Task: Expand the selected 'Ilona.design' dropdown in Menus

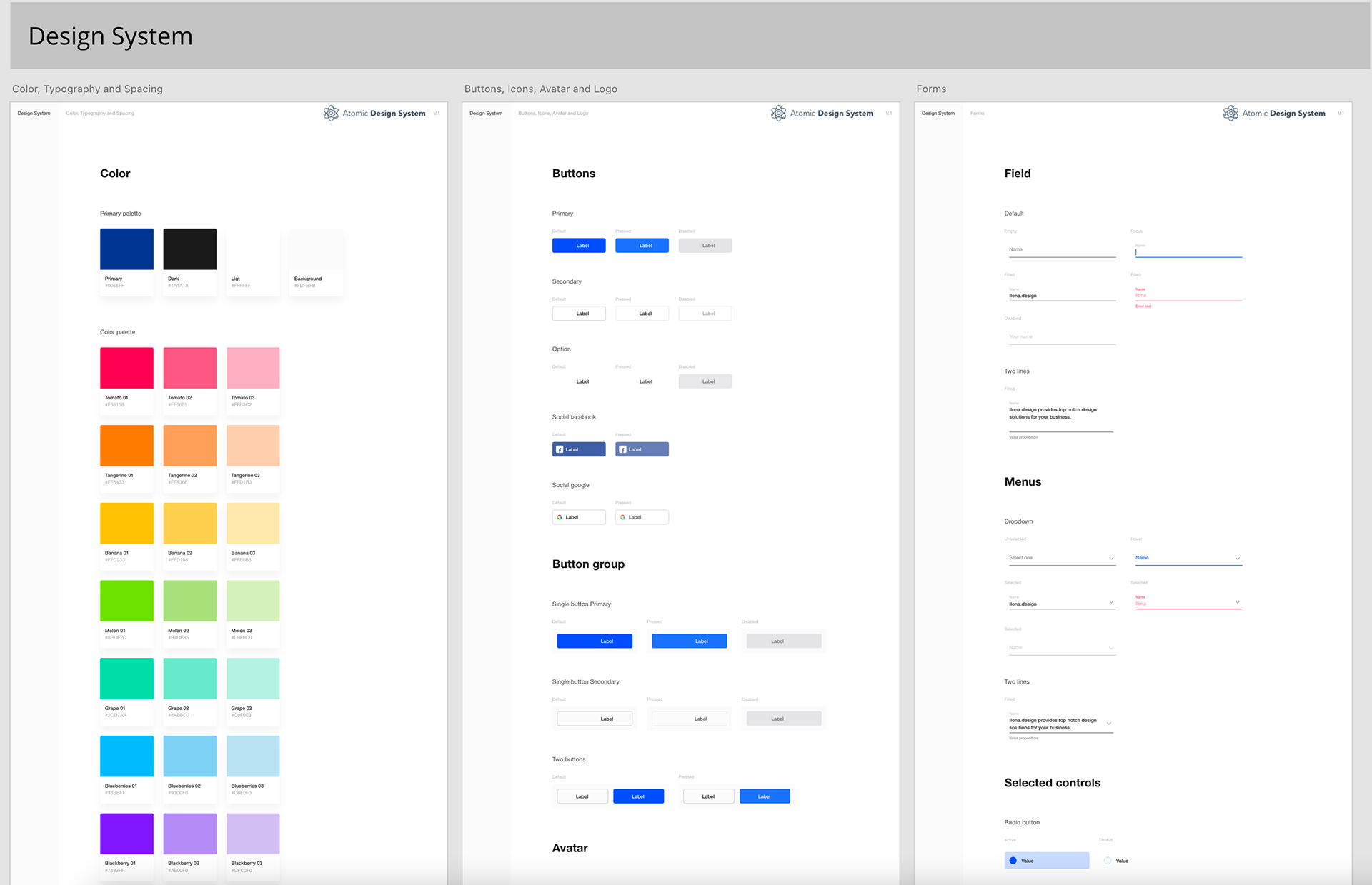Action: click(1061, 601)
